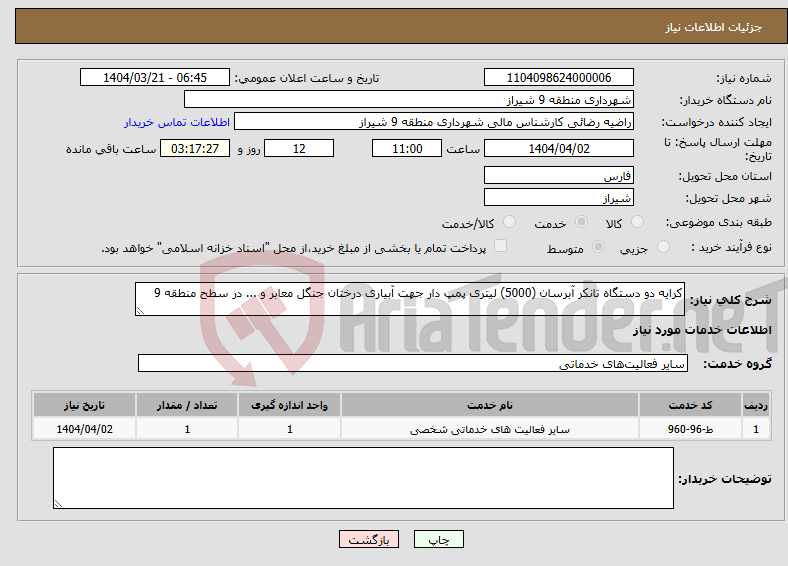The height and width of the screenshot is (566, 788).
Task: Click the شماره نیاز number field
Action: pos(558,77)
